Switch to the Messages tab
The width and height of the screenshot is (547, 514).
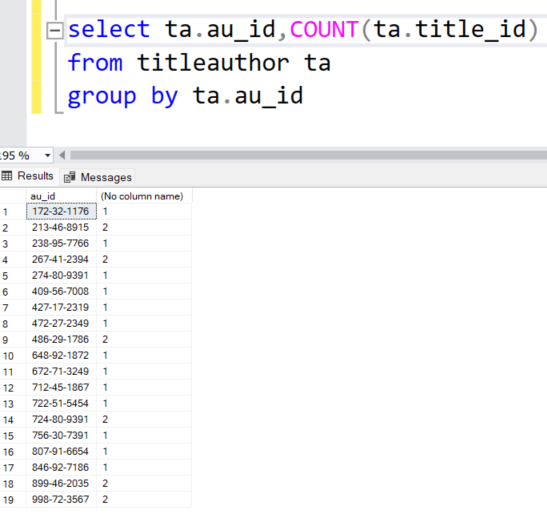tap(98, 177)
